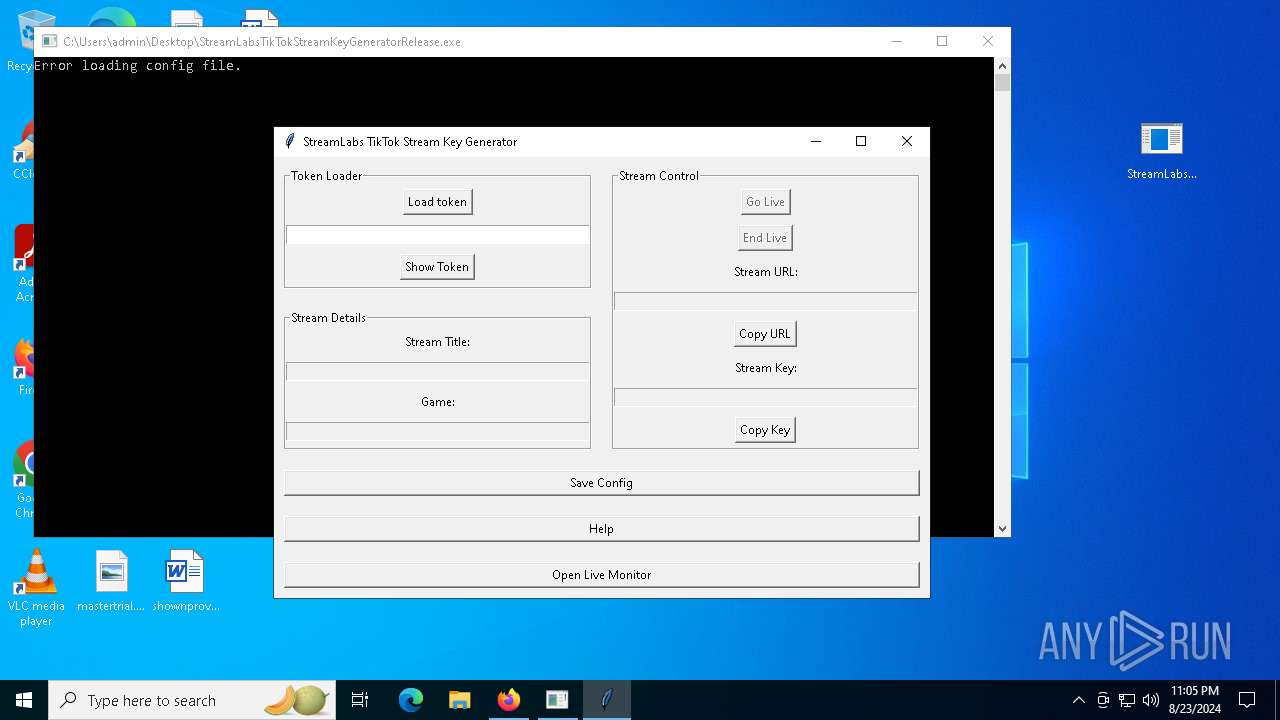Image resolution: width=1280 pixels, height=720 pixels.
Task: Click the Stream Title input field
Action: coord(438,371)
